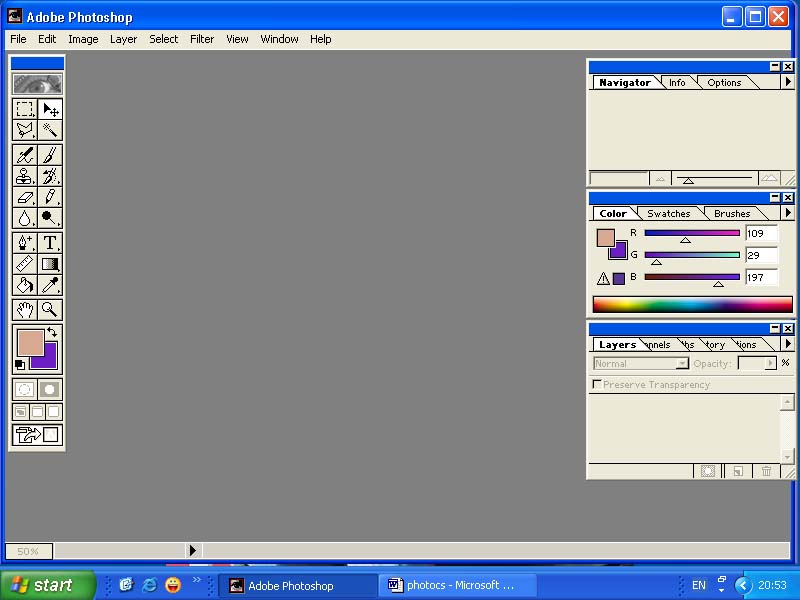Viewport: 800px width, 600px height.
Task: Click Jump to ImageReady button
Action: click(37, 435)
